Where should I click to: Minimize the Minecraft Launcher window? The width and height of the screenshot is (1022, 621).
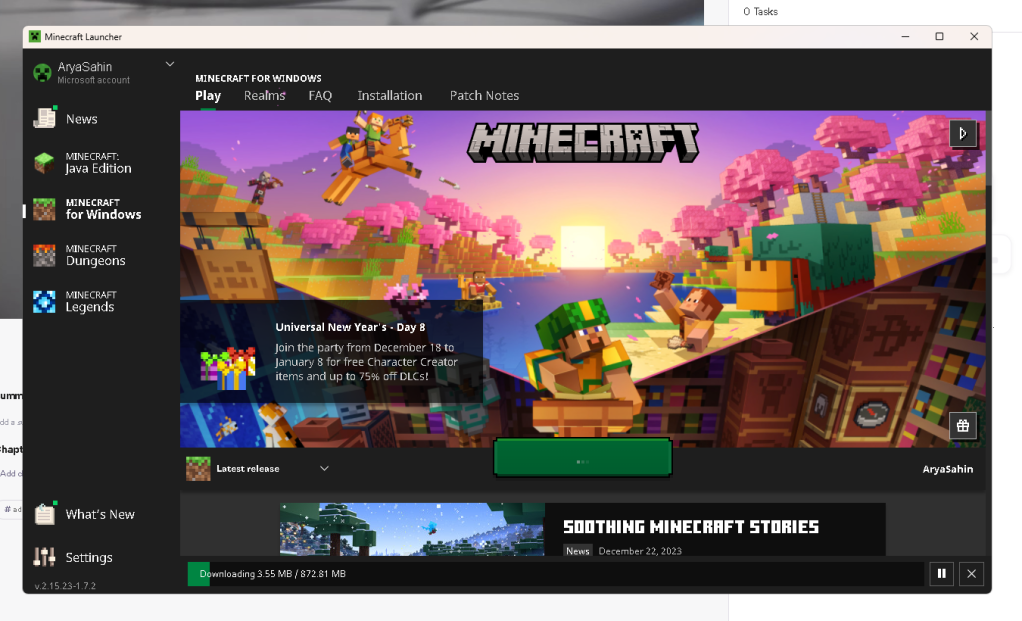(x=905, y=36)
